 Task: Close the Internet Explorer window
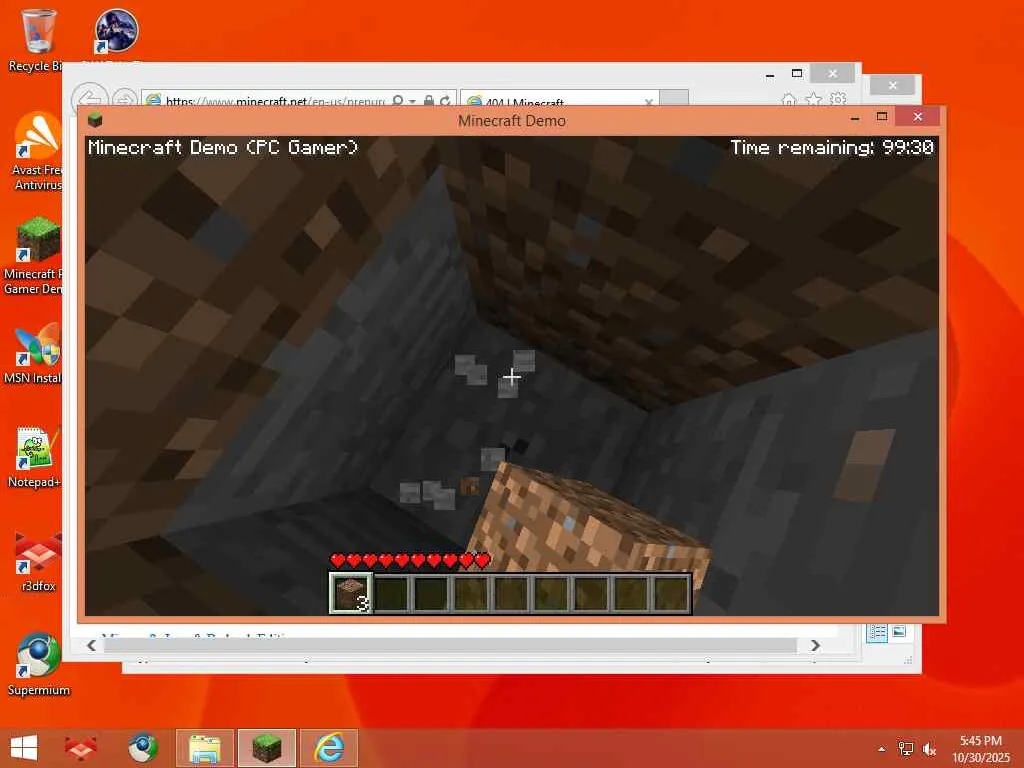[832, 73]
